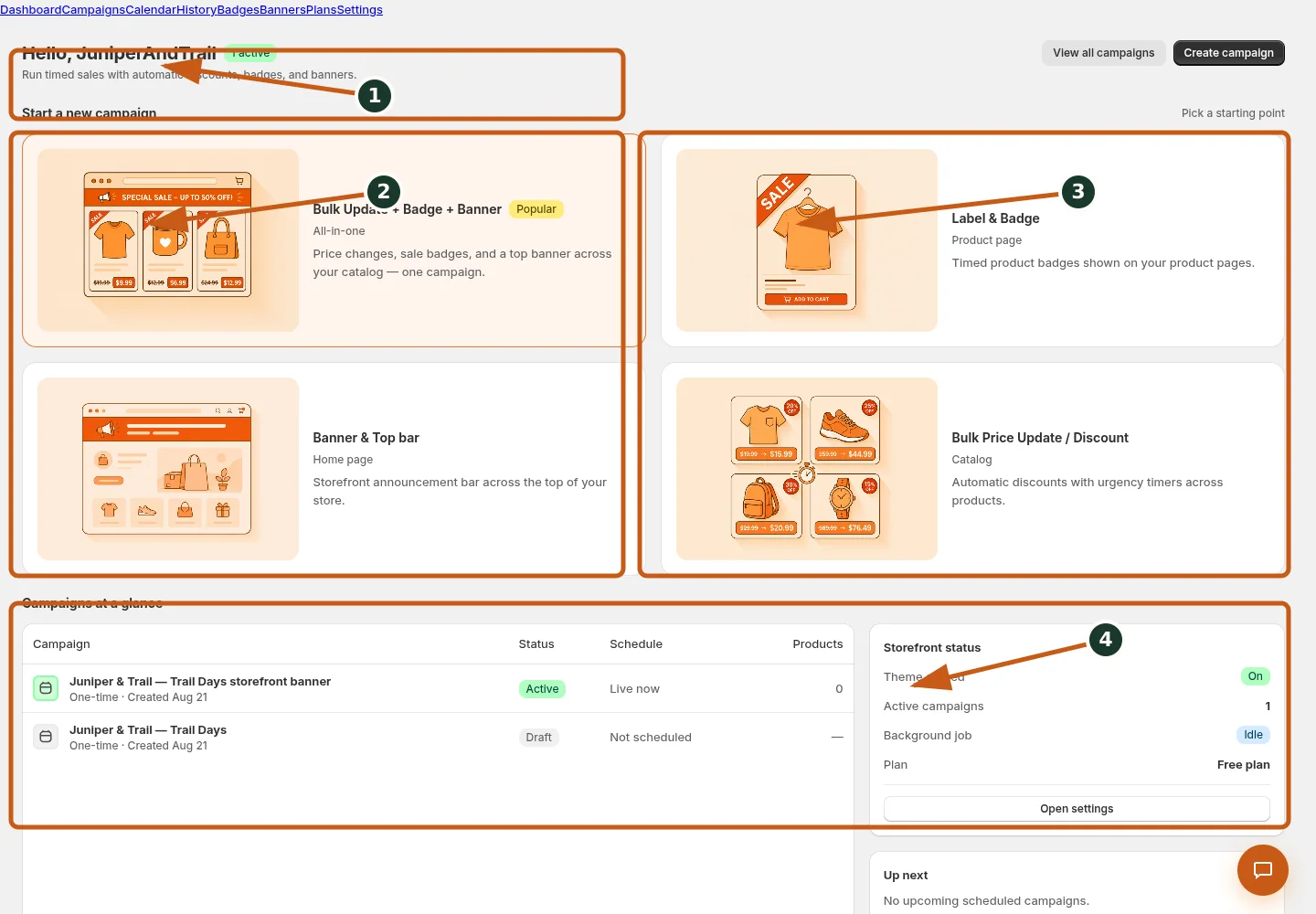Click the Create campaign button
Screen dimensions: 1316x914
(x=1228, y=53)
